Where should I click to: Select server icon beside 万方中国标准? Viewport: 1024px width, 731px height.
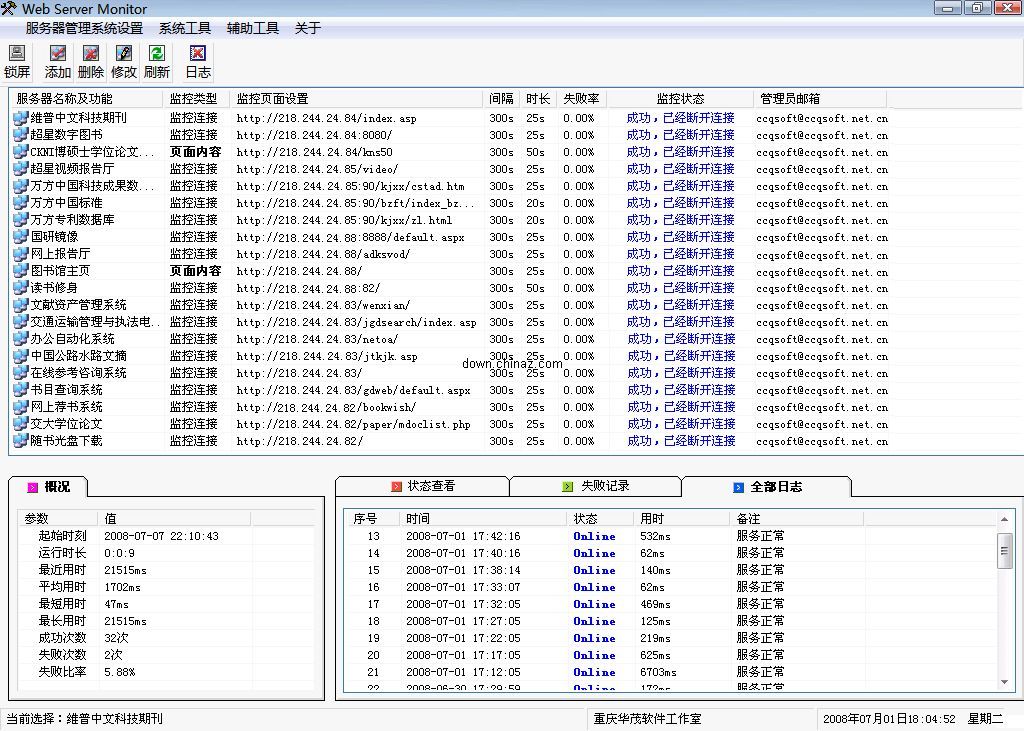(x=20, y=203)
